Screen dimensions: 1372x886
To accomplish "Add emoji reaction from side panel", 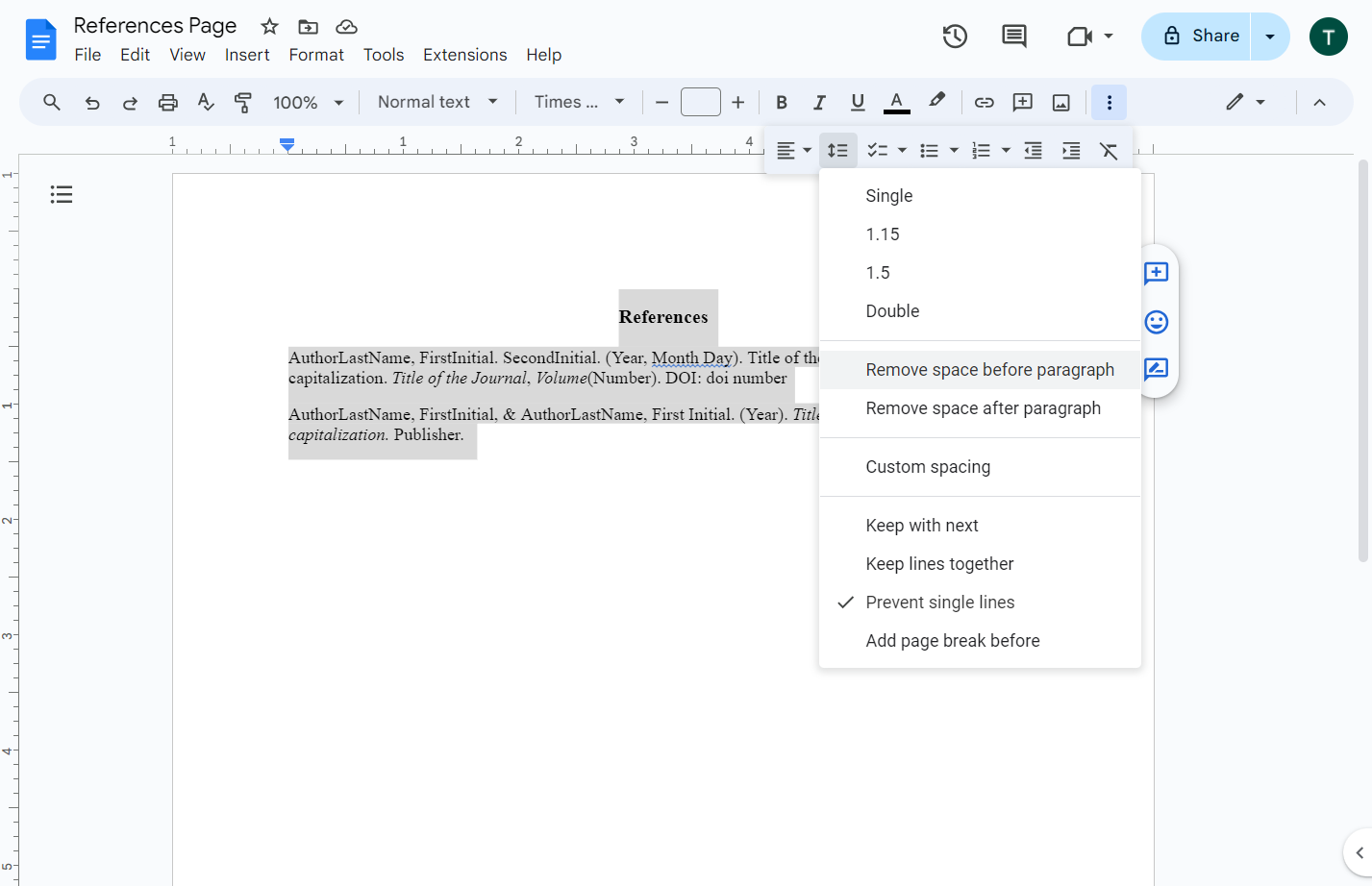I will [x=1157, y=322].
